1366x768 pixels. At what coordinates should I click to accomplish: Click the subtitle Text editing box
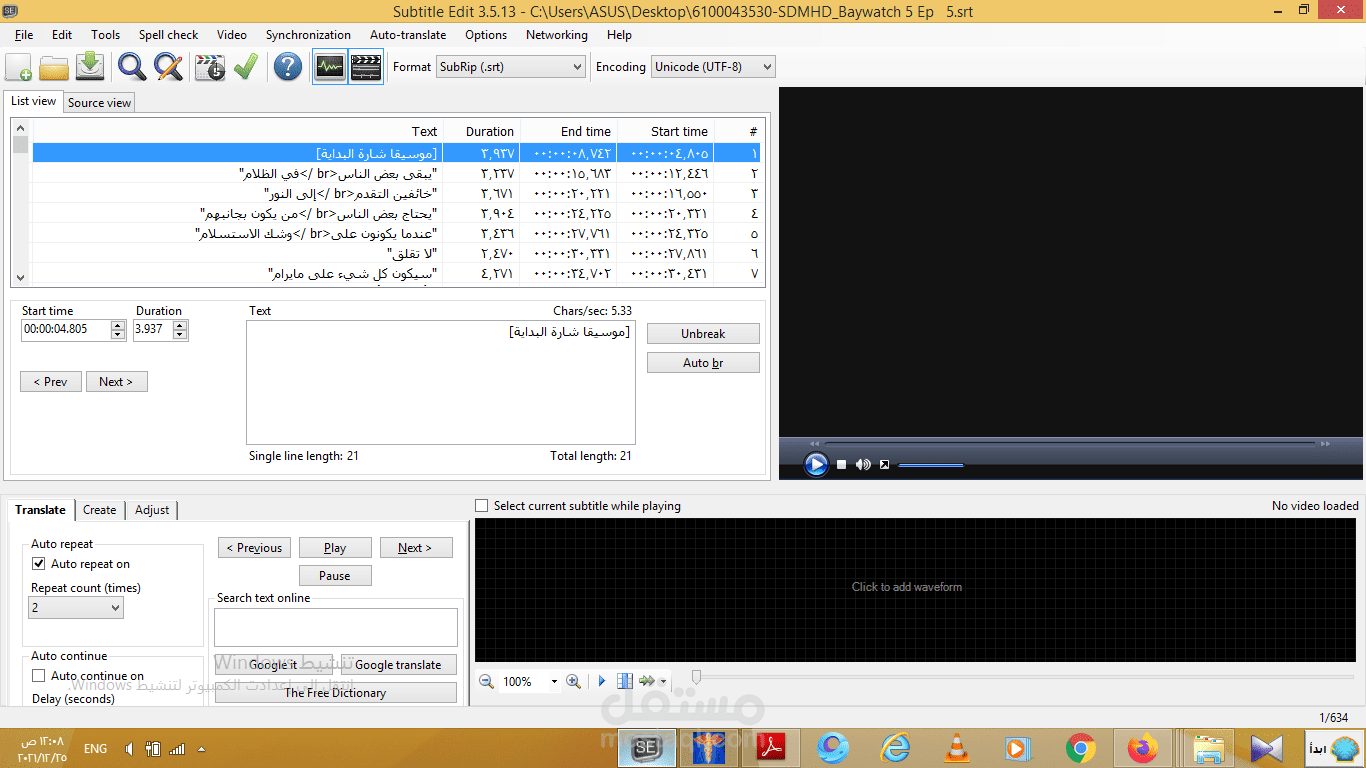tap(441, 382)
